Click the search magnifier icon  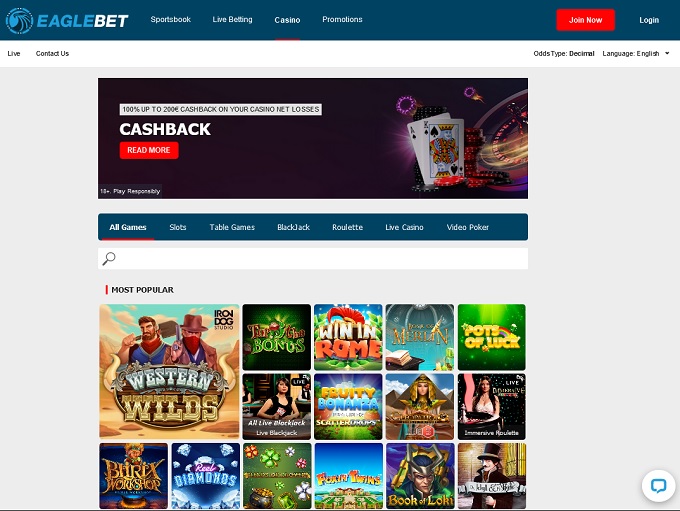point(109,259)
